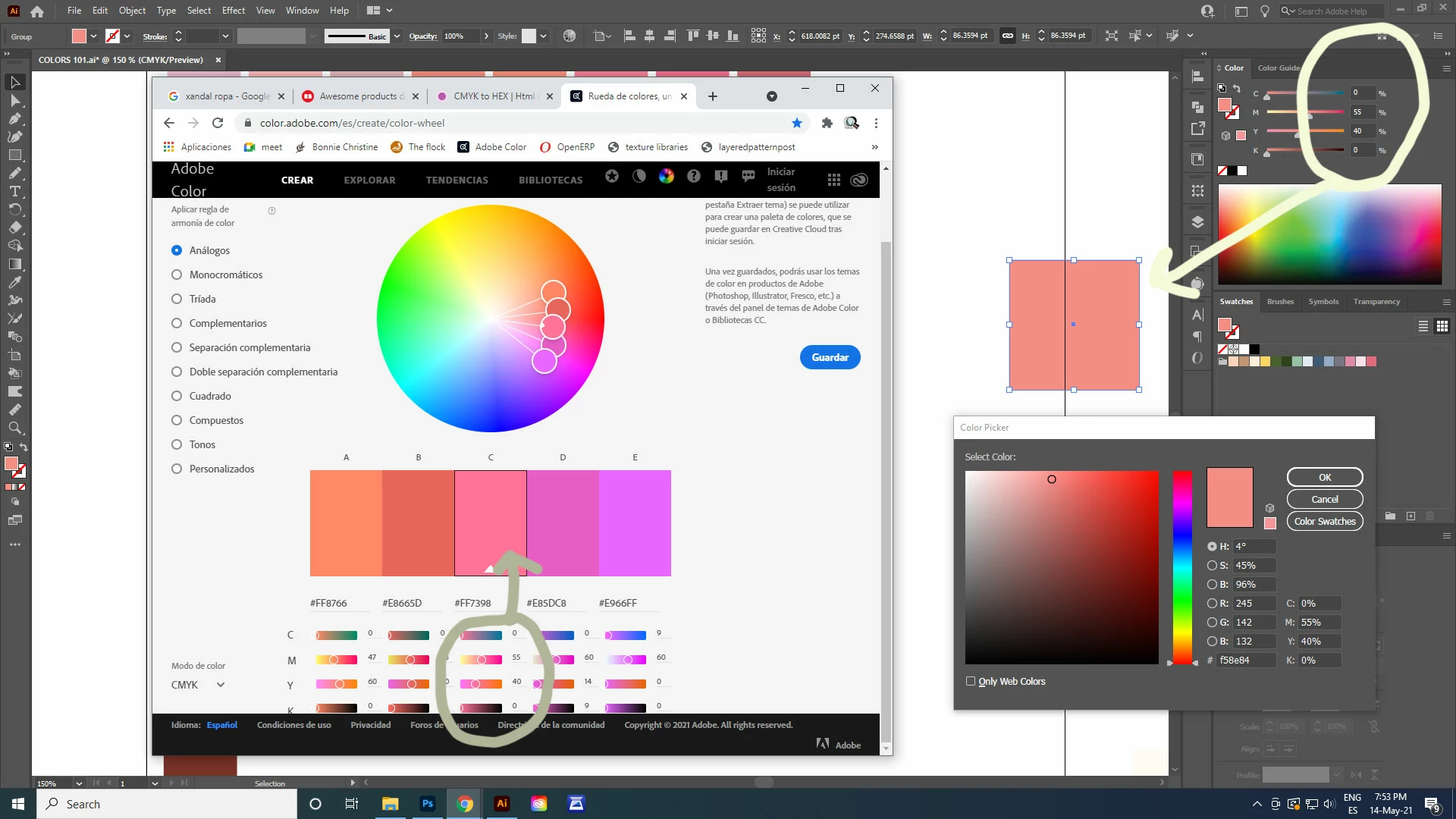Select the Monocromáticos harmony rule
The image size is (1456, 819).
click(x=177, y=275)
